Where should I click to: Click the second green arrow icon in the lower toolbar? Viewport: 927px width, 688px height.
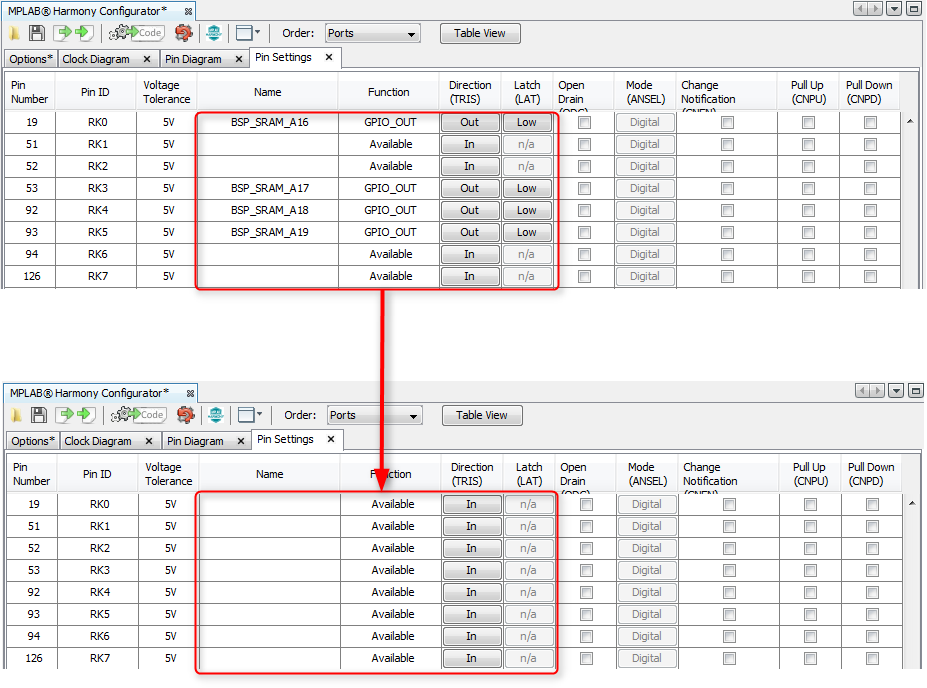click(x=86, y=415)
